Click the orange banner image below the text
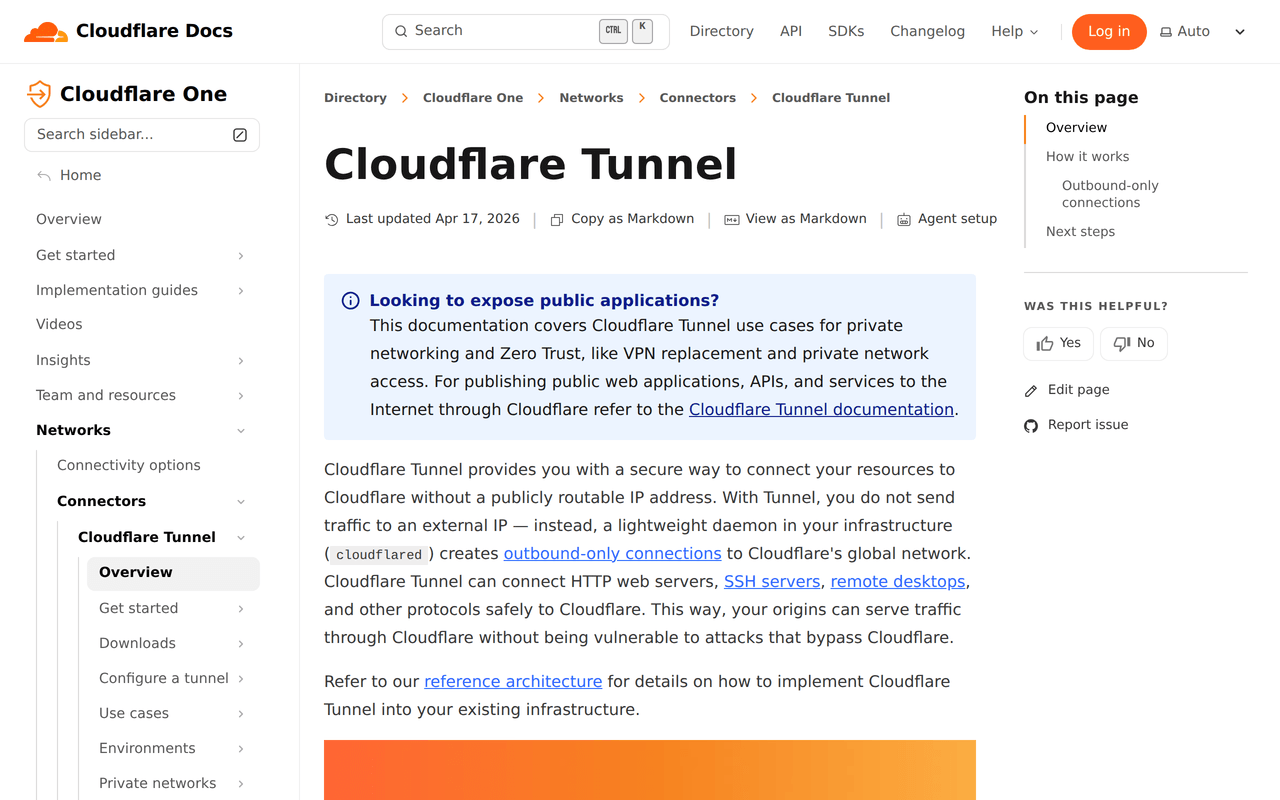Viewport: 1280px width, 800px height. [650, 770]
